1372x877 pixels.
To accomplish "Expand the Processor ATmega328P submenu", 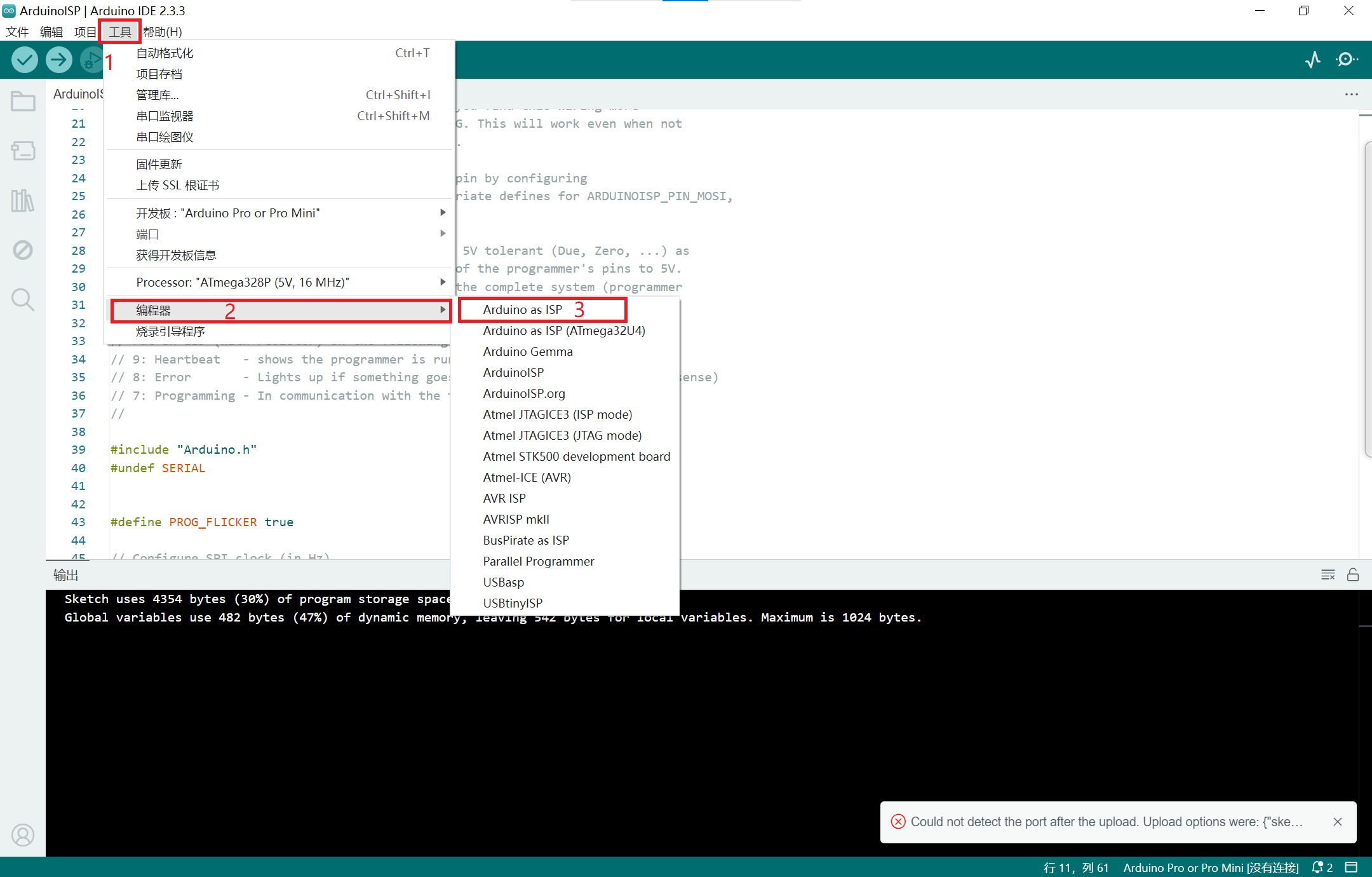I will 280,282.
